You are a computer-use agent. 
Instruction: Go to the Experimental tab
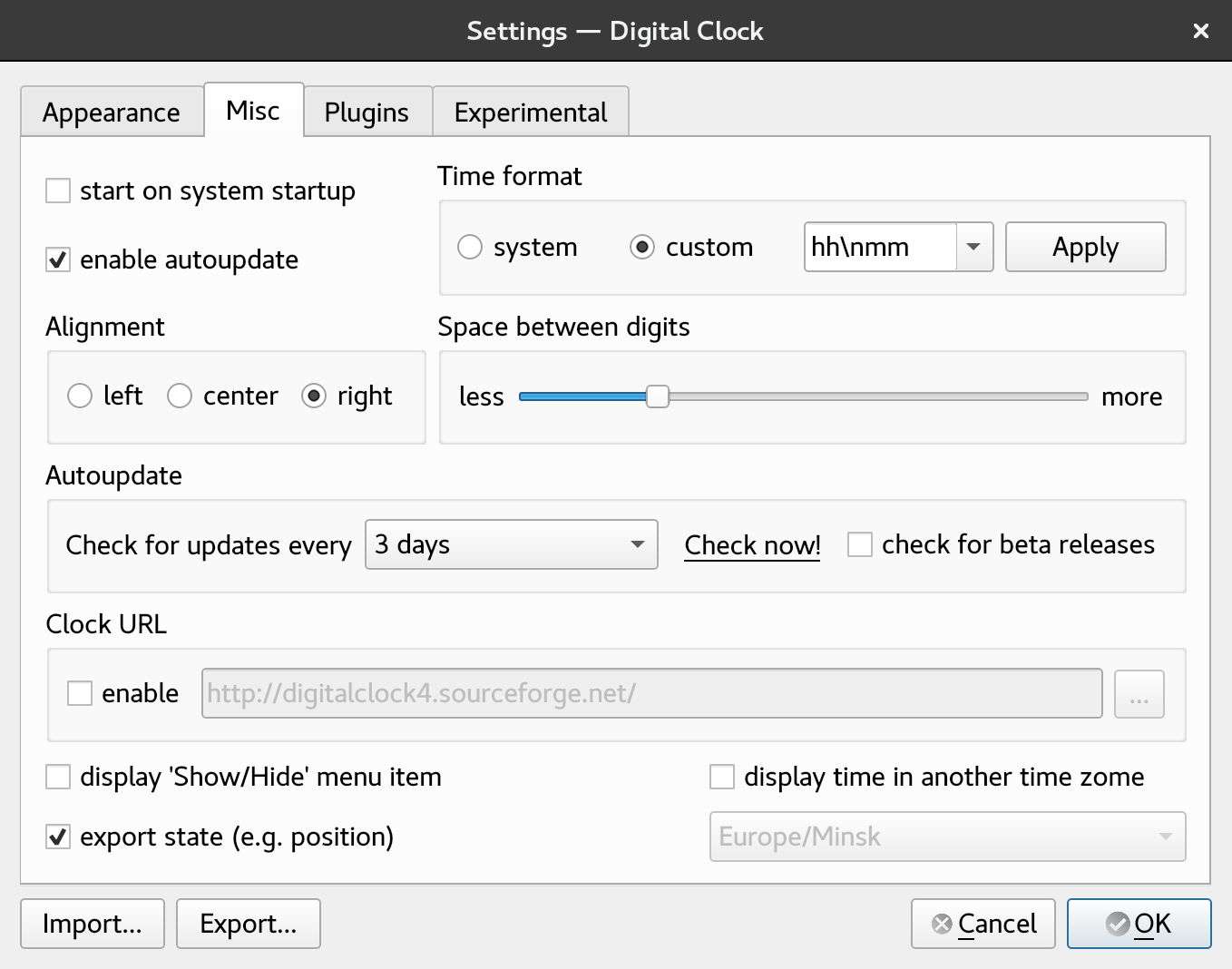[x=531, y=113]
